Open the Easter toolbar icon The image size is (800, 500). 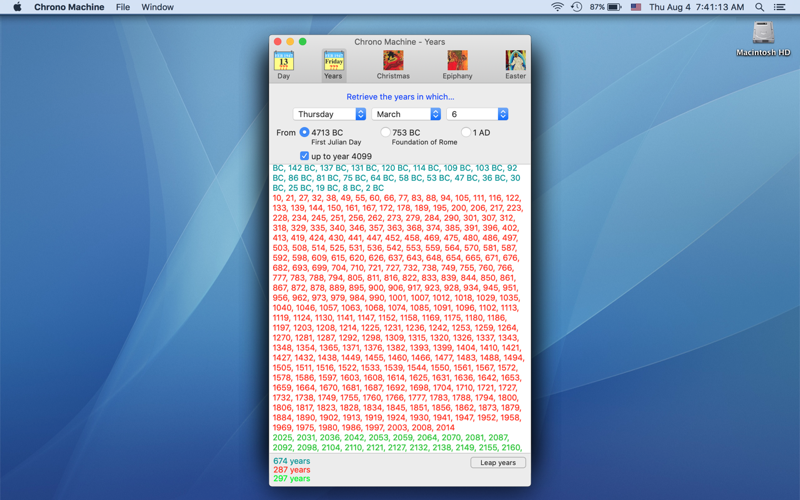515,65
